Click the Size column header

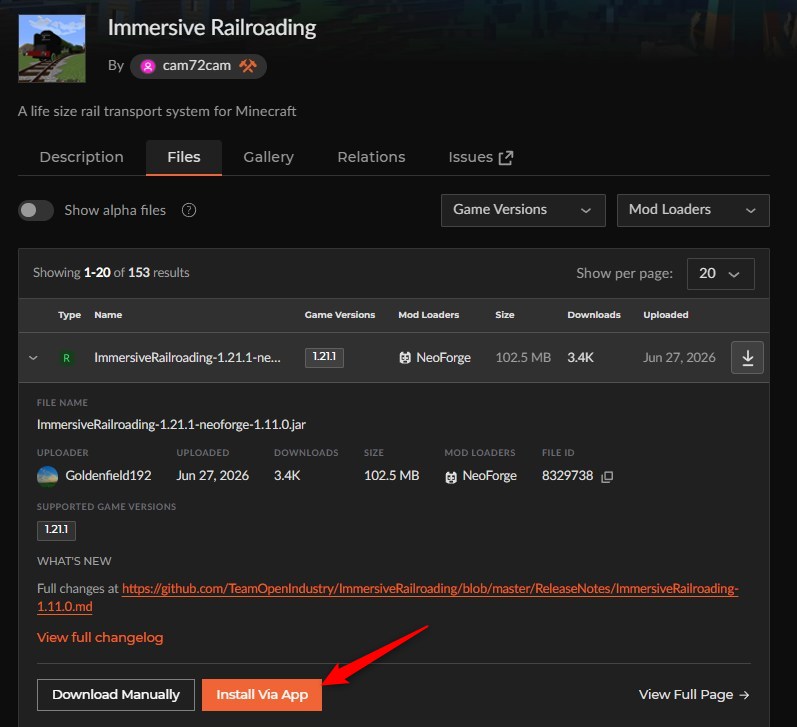[505, 315]
